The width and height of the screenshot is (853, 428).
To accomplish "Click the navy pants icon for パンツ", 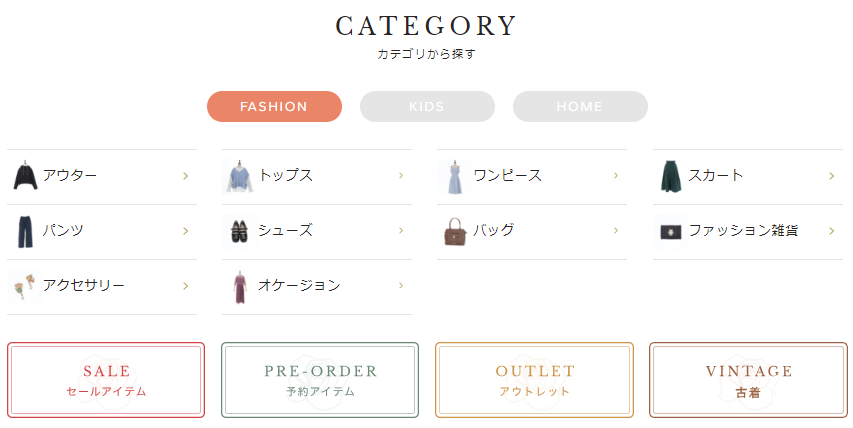I will (x=24, y=232).
